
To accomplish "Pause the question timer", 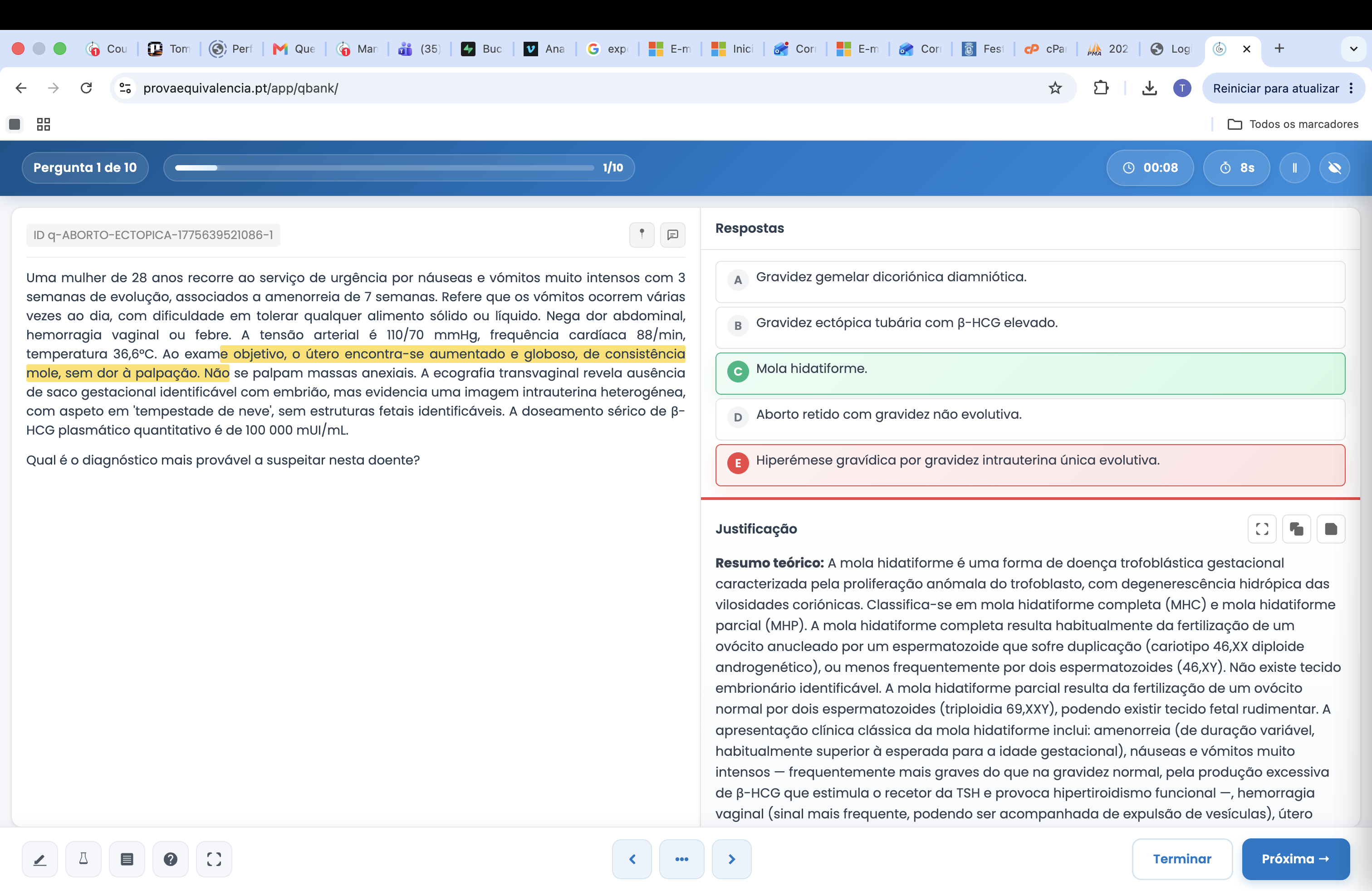I will pos(1295,168).
